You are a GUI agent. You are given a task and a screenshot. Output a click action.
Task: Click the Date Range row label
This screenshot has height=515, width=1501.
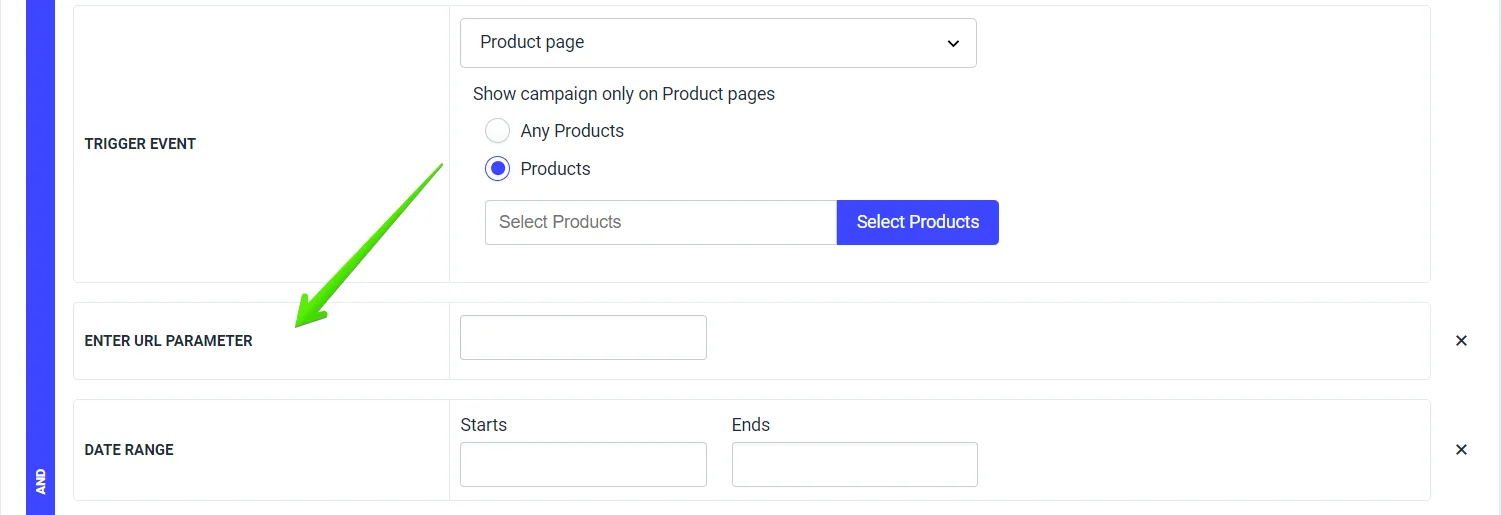129,450
